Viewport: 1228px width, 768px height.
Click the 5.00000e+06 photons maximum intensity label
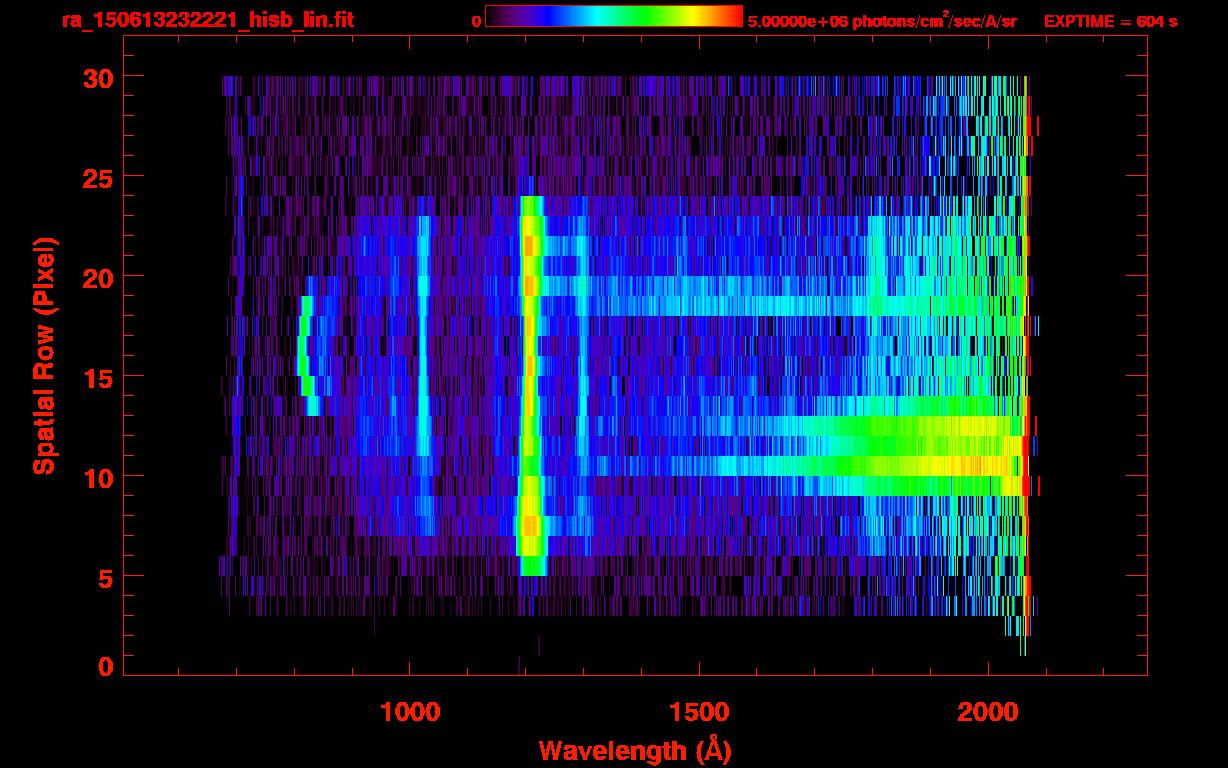[x=881, y=21]
